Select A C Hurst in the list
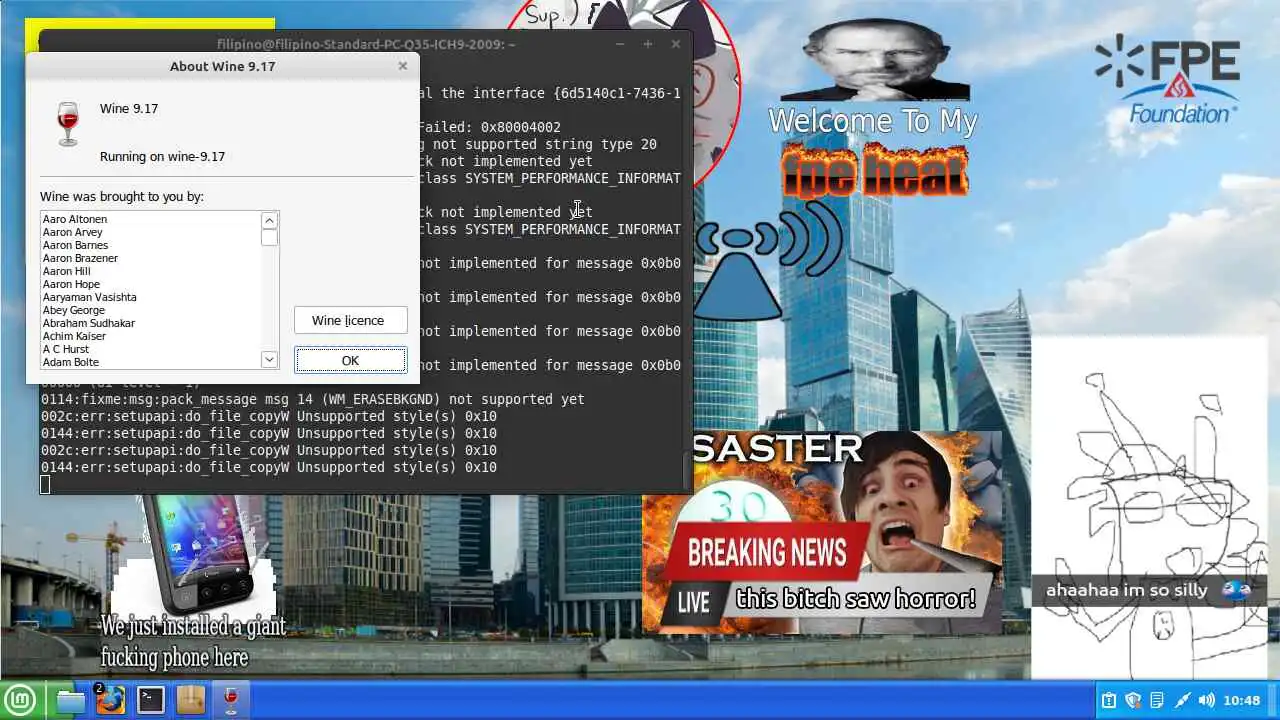Image resolution: width=1280 pixels, height=720 pixels. coord(151,349)
